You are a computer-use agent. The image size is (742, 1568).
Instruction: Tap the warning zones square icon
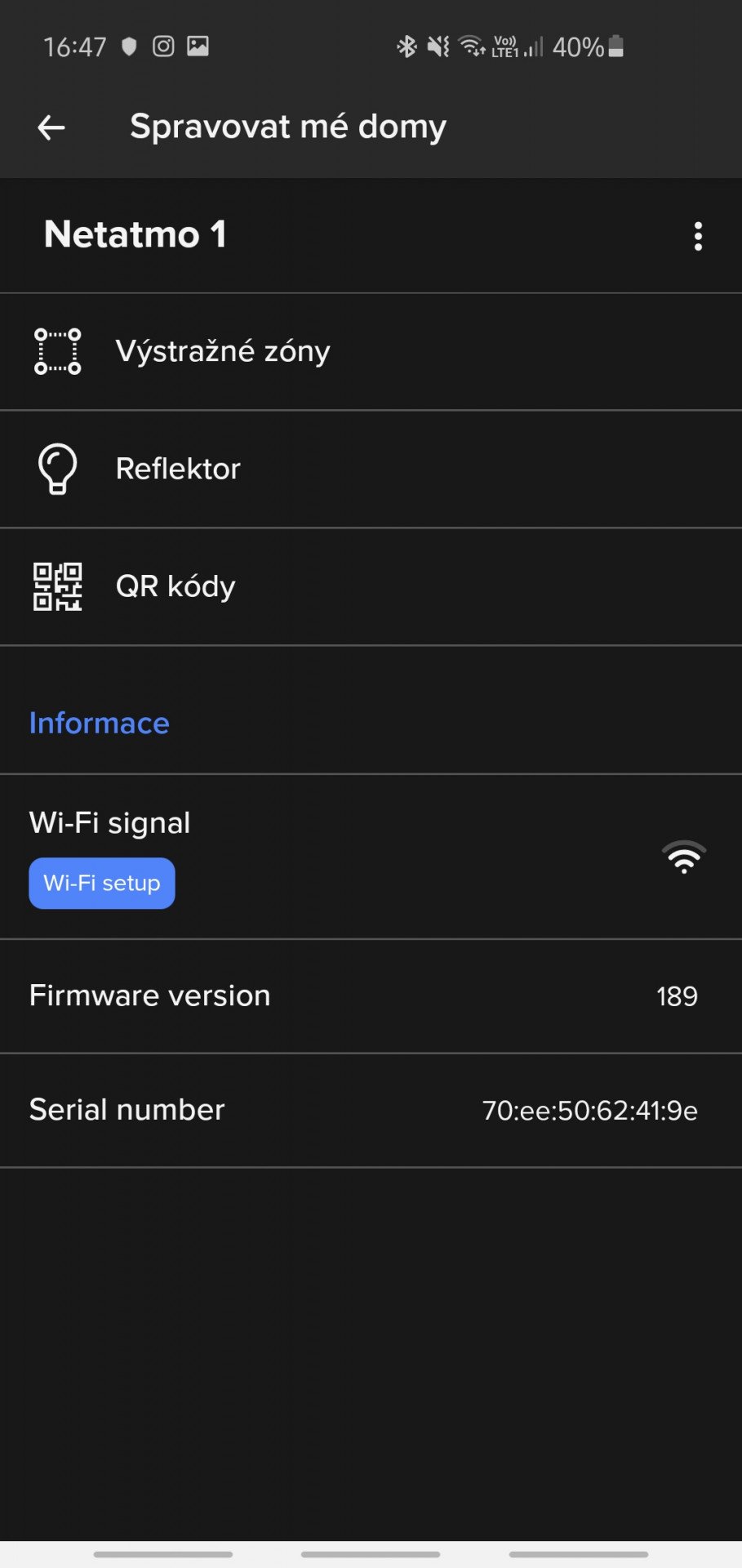[57, 351]
